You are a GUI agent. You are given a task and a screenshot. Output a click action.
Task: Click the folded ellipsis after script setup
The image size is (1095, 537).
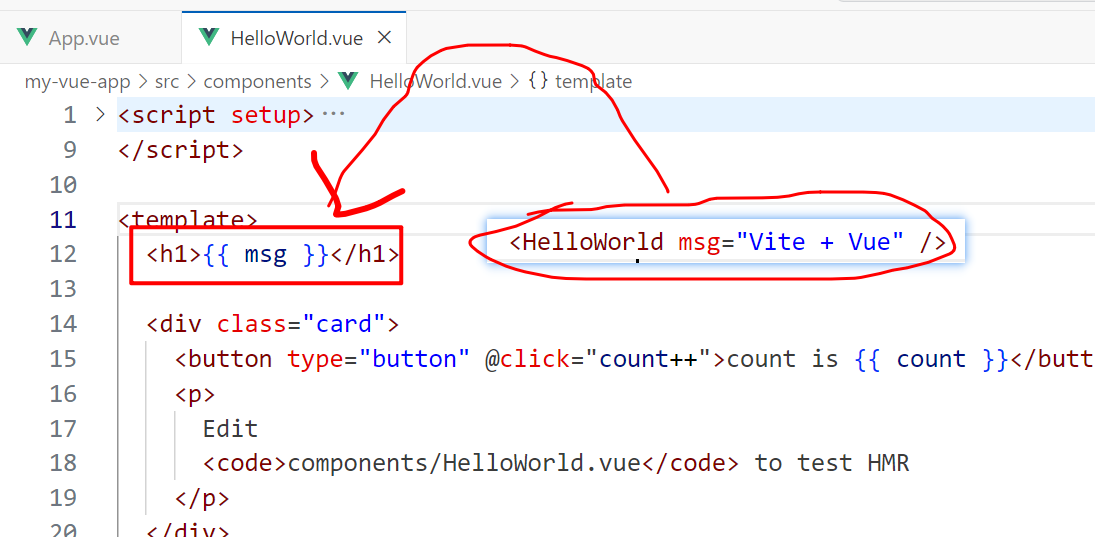click(x=333, y=115)
